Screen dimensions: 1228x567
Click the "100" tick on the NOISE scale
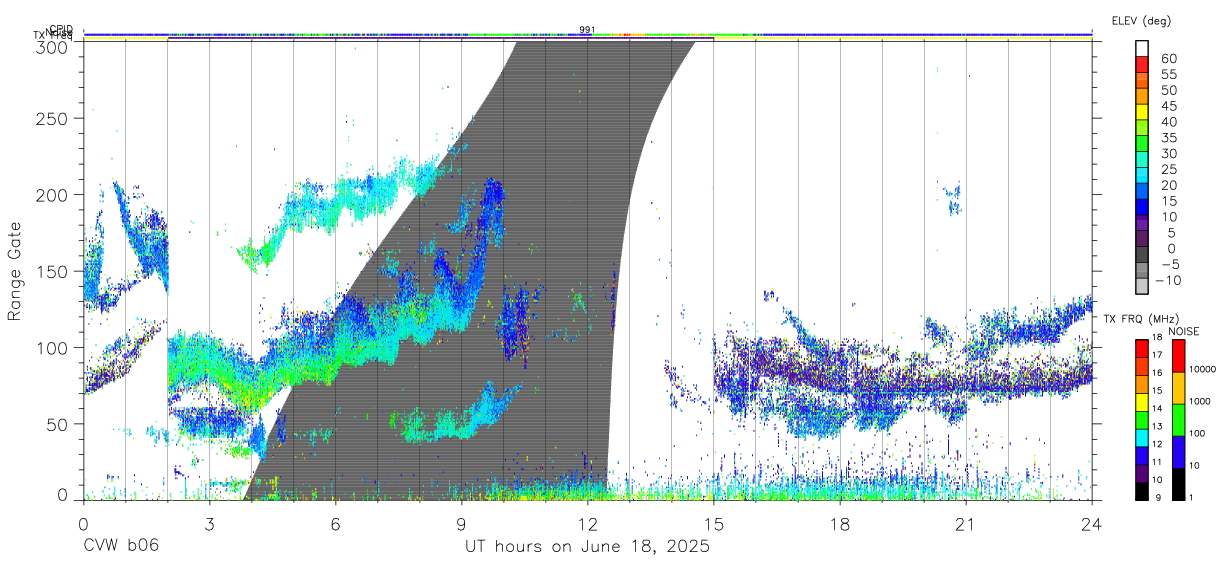tap(1198, 433)
